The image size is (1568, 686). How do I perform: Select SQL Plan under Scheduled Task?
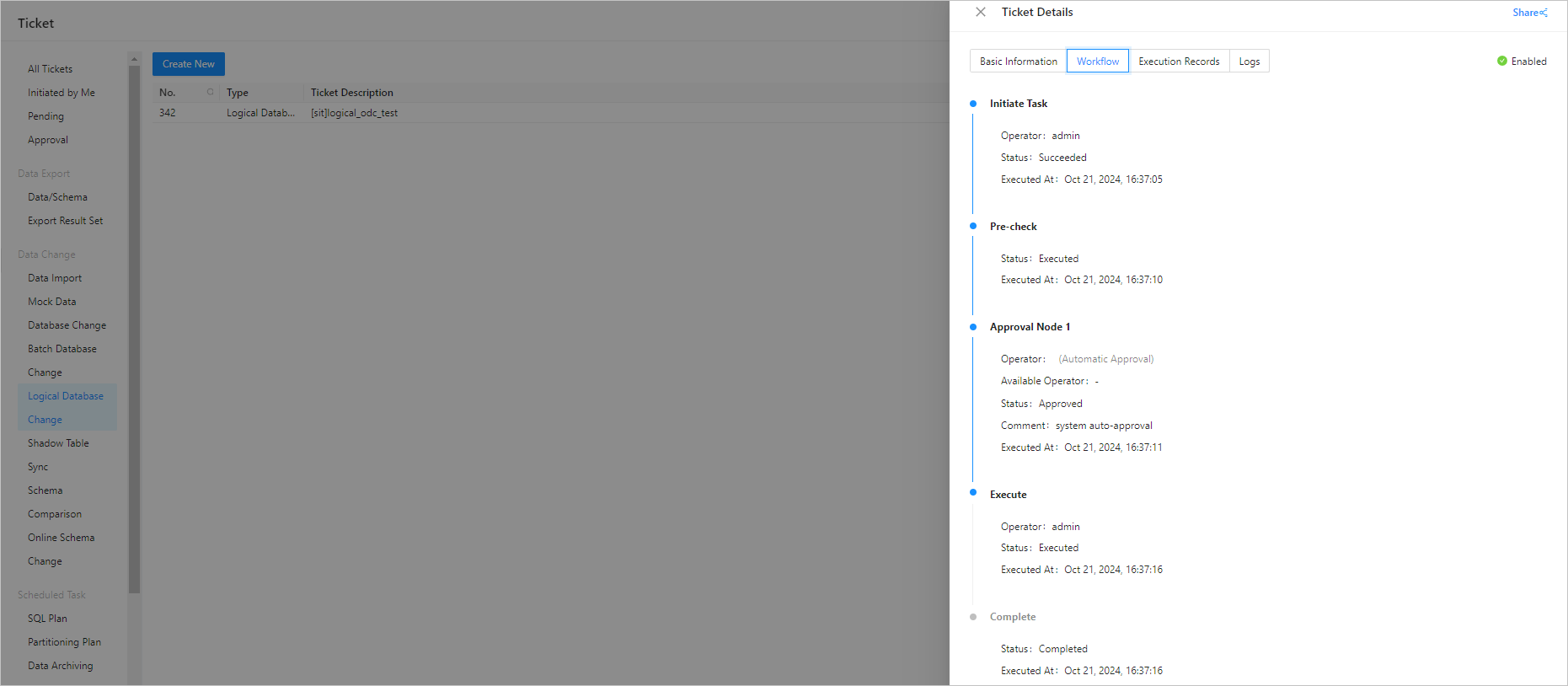point(47,619)
